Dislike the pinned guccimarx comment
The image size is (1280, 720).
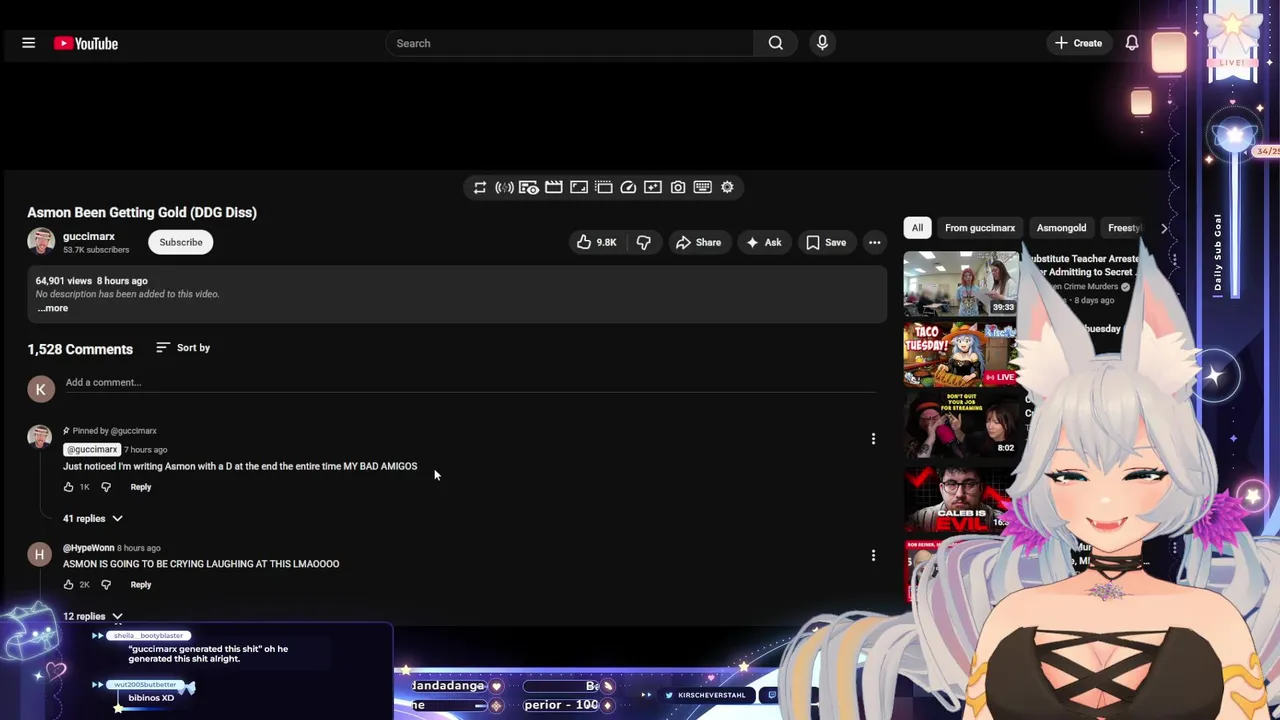pyautogui.click(x=106, y=487)
